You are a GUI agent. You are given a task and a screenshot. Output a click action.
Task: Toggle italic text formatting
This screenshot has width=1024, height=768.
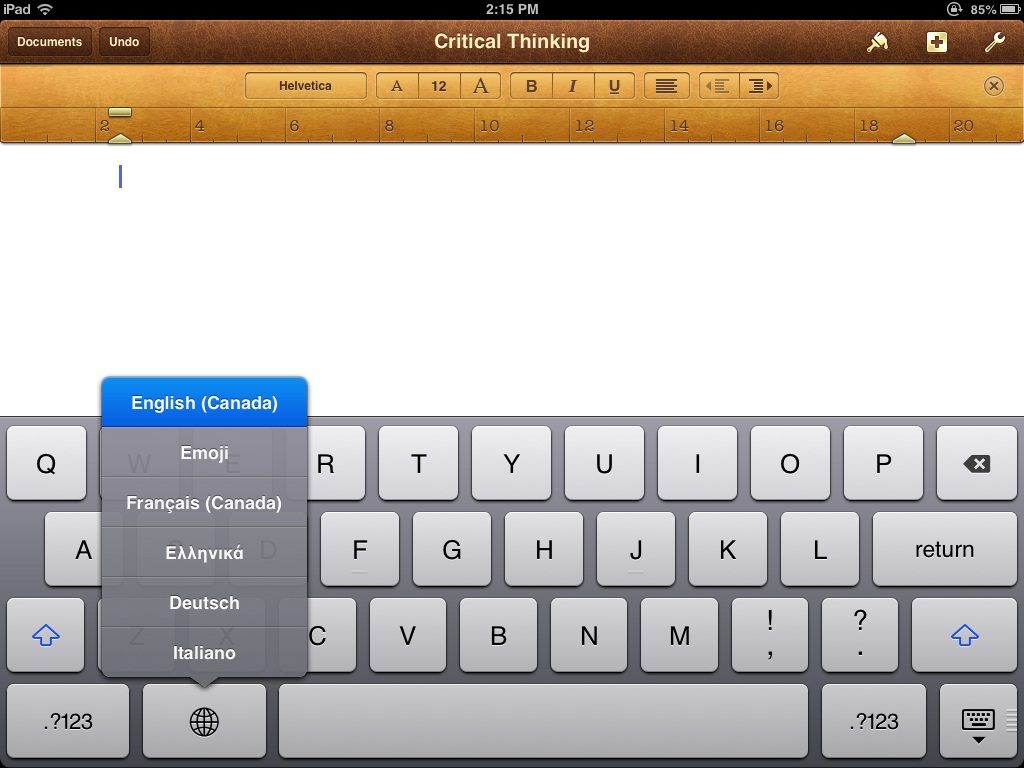click(572, 86)
